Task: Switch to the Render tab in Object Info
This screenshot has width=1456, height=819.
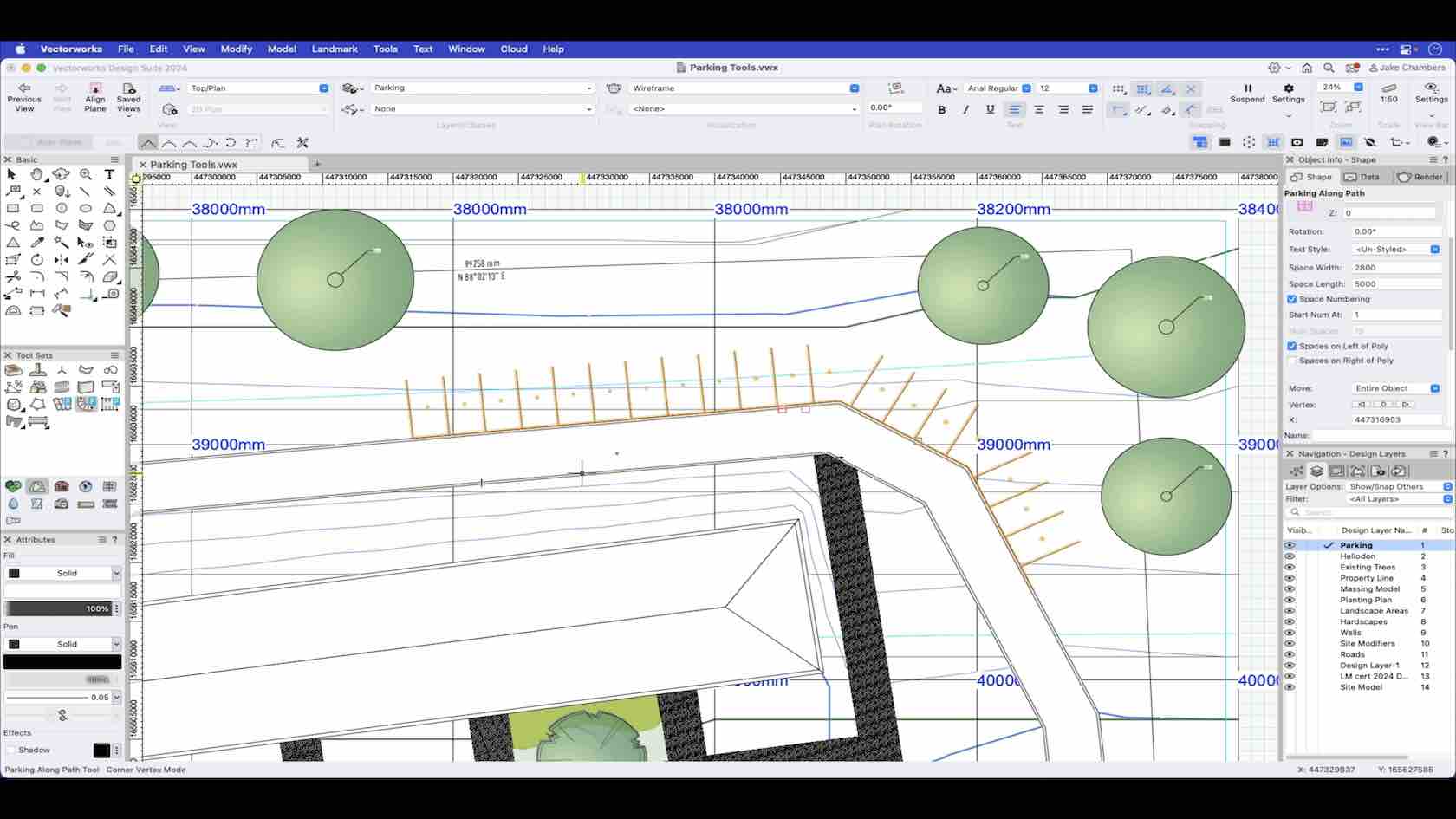Action: 1420,177
